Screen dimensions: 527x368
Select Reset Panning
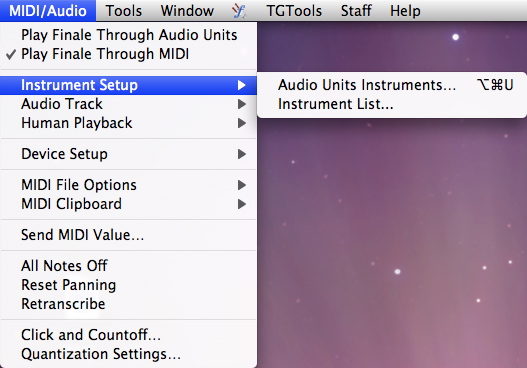coord(128,285)
